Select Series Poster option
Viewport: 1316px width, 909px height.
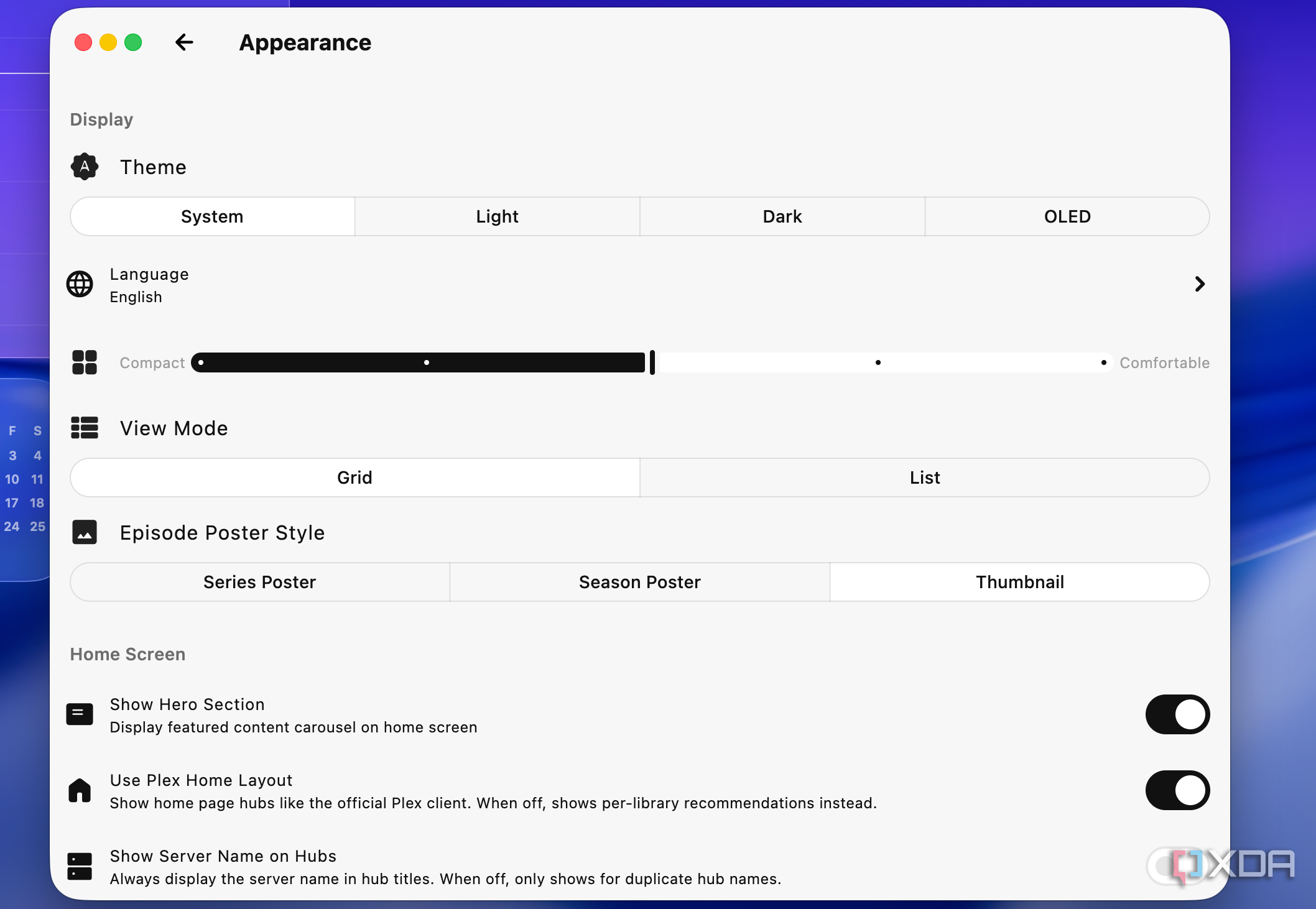point(260,582)
